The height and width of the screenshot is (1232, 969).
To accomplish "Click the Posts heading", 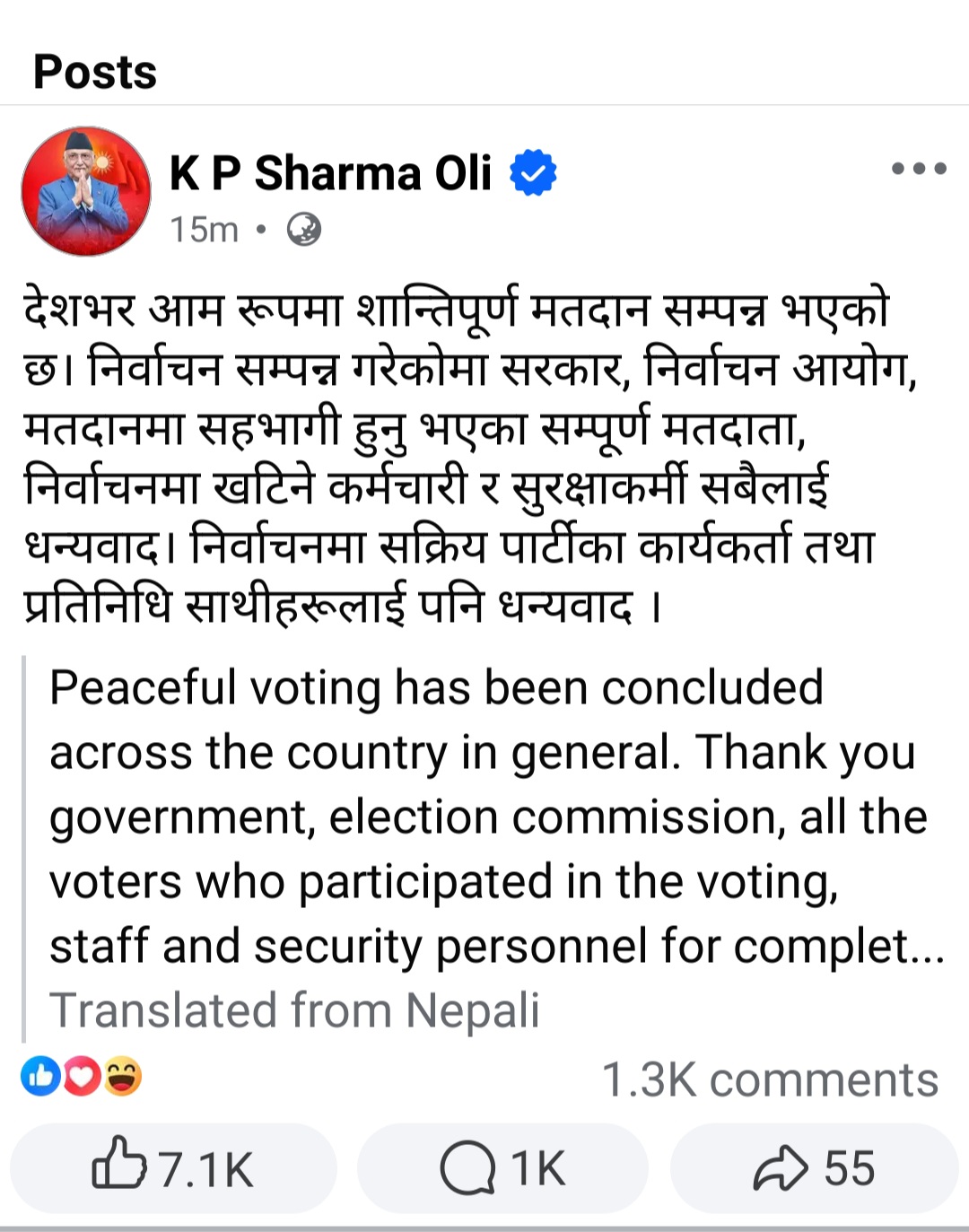I will tap(95, 72).
